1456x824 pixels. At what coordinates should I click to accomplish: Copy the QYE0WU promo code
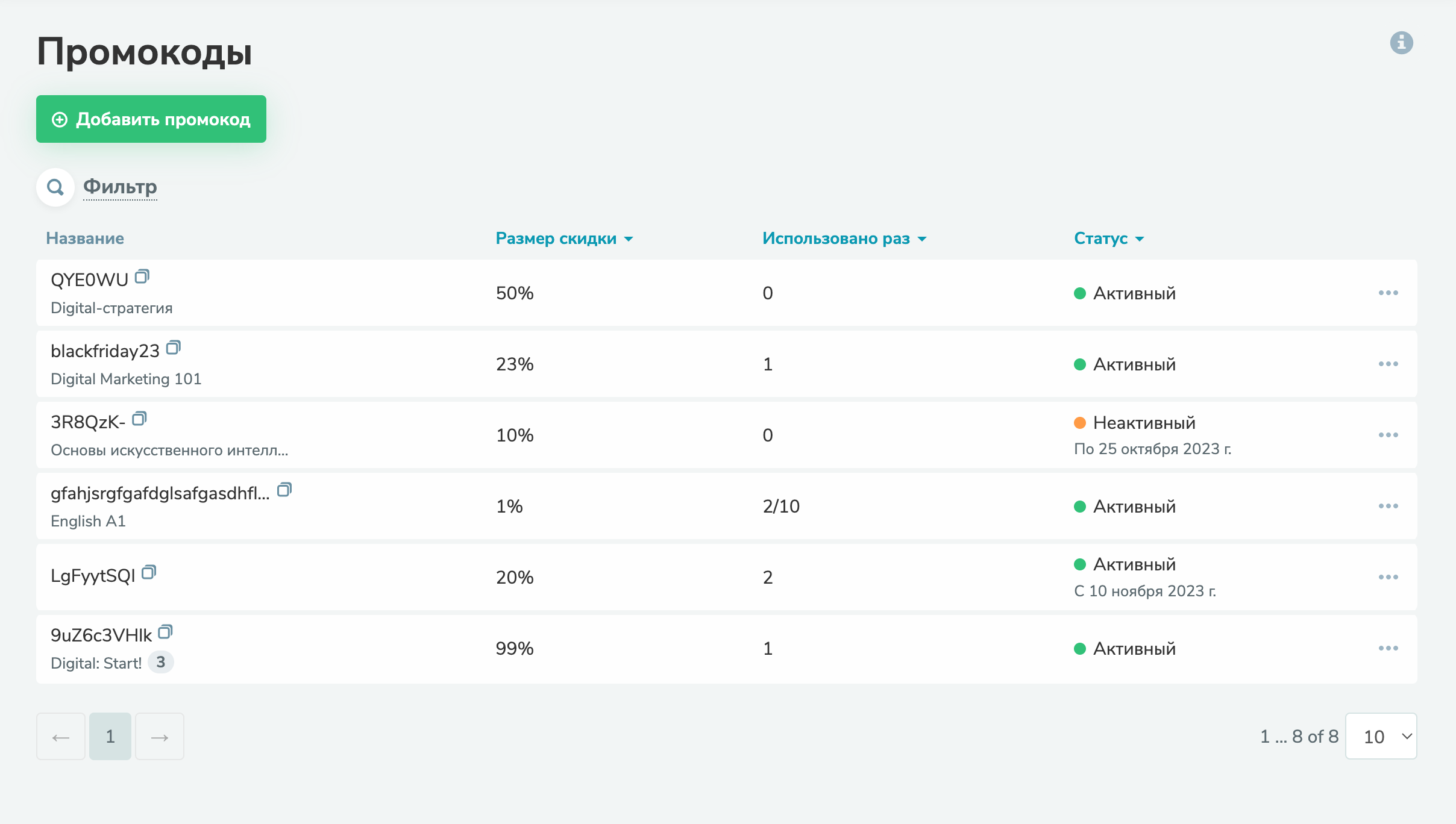click(142, 277)
